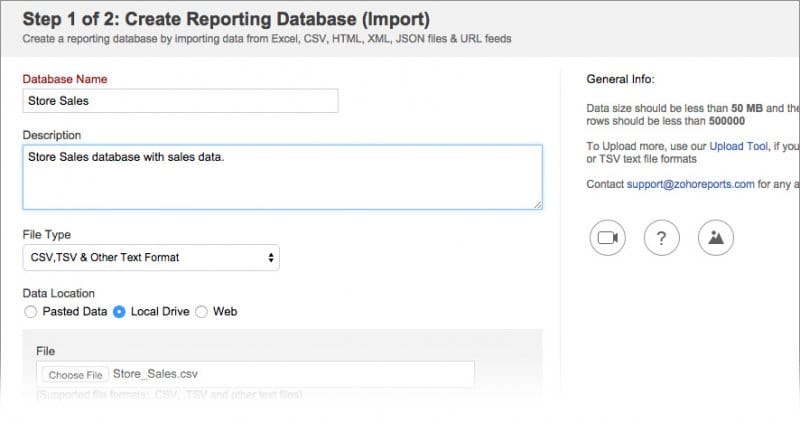This screenshot has height=423, width=800.
Task: Click the Description label above the text area
Action: [52, 135]
